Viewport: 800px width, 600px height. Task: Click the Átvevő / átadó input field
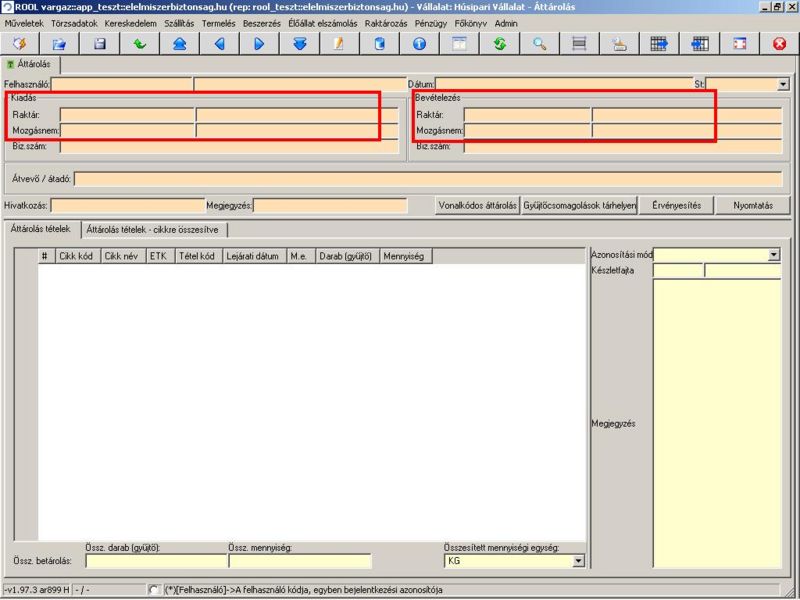tap(428, 179)
